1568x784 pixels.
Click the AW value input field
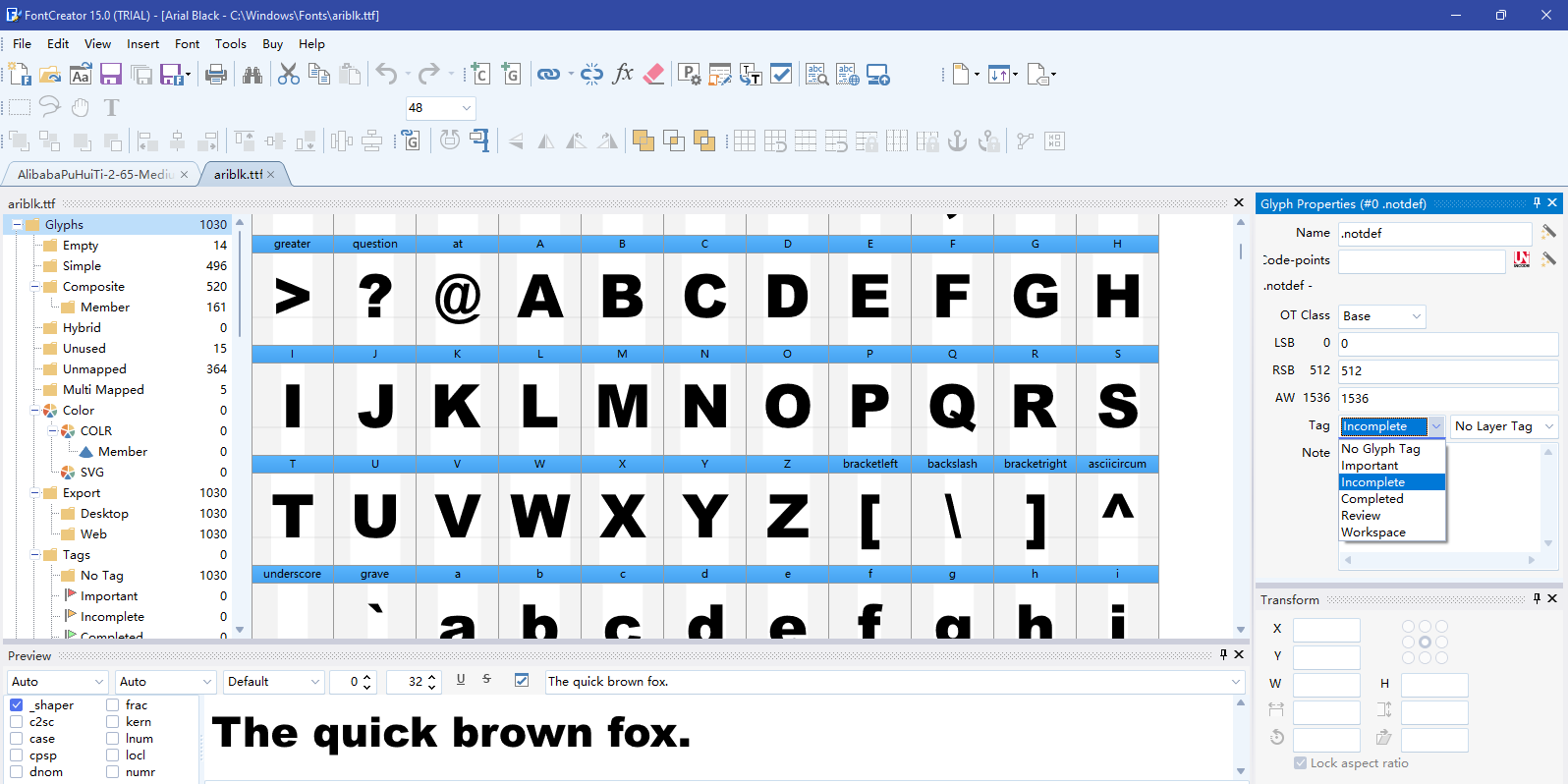point(1448,398)
